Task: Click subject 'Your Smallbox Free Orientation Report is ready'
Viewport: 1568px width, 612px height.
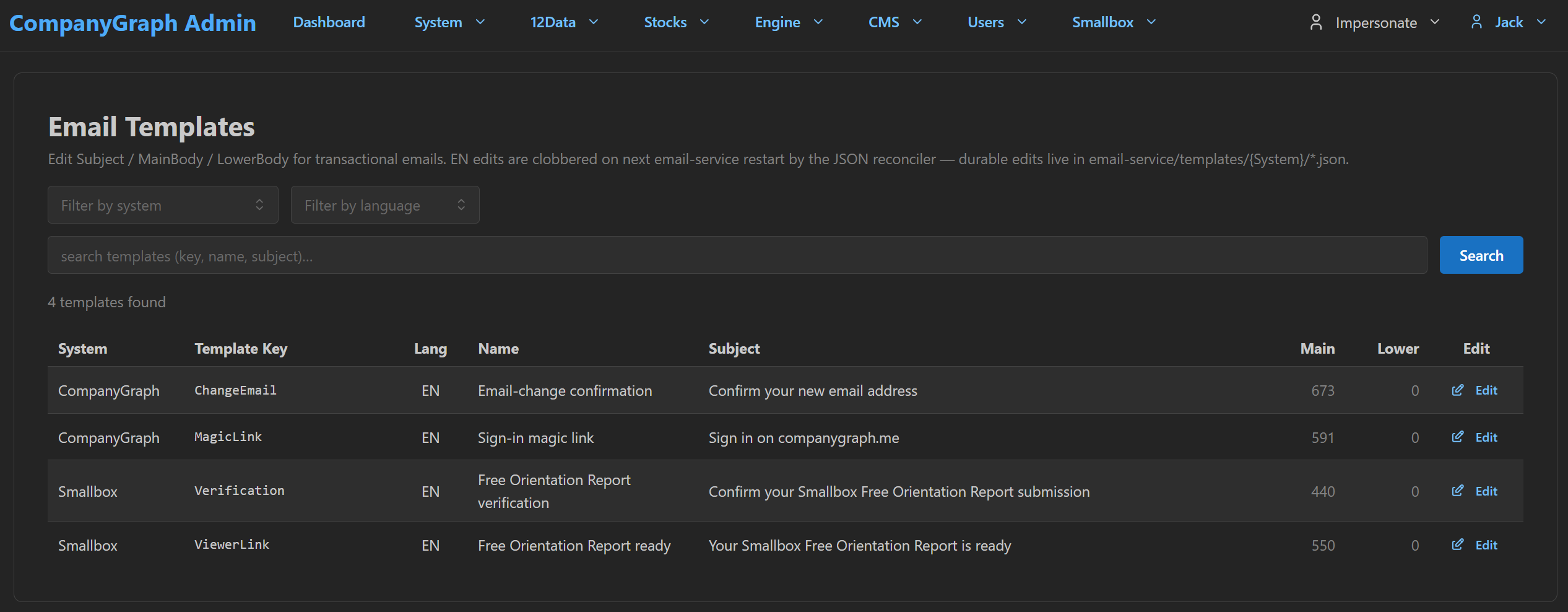Action: [x=860, y=546]
